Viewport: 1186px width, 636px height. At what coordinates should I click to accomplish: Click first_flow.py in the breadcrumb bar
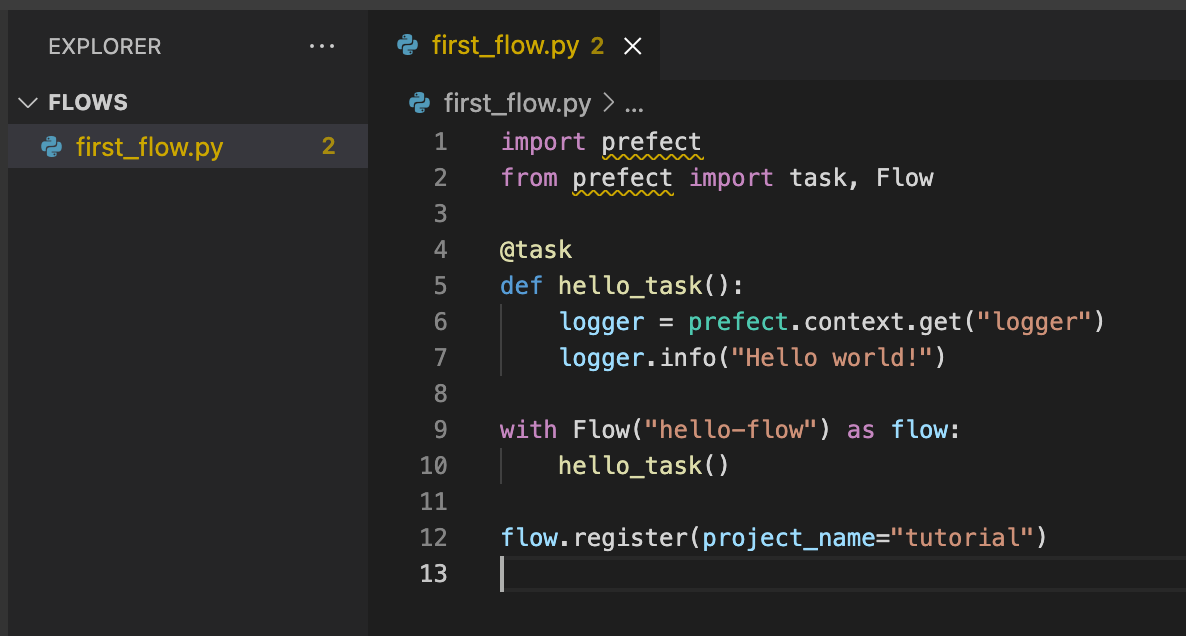pyautogui.click(x=517, y=103)
